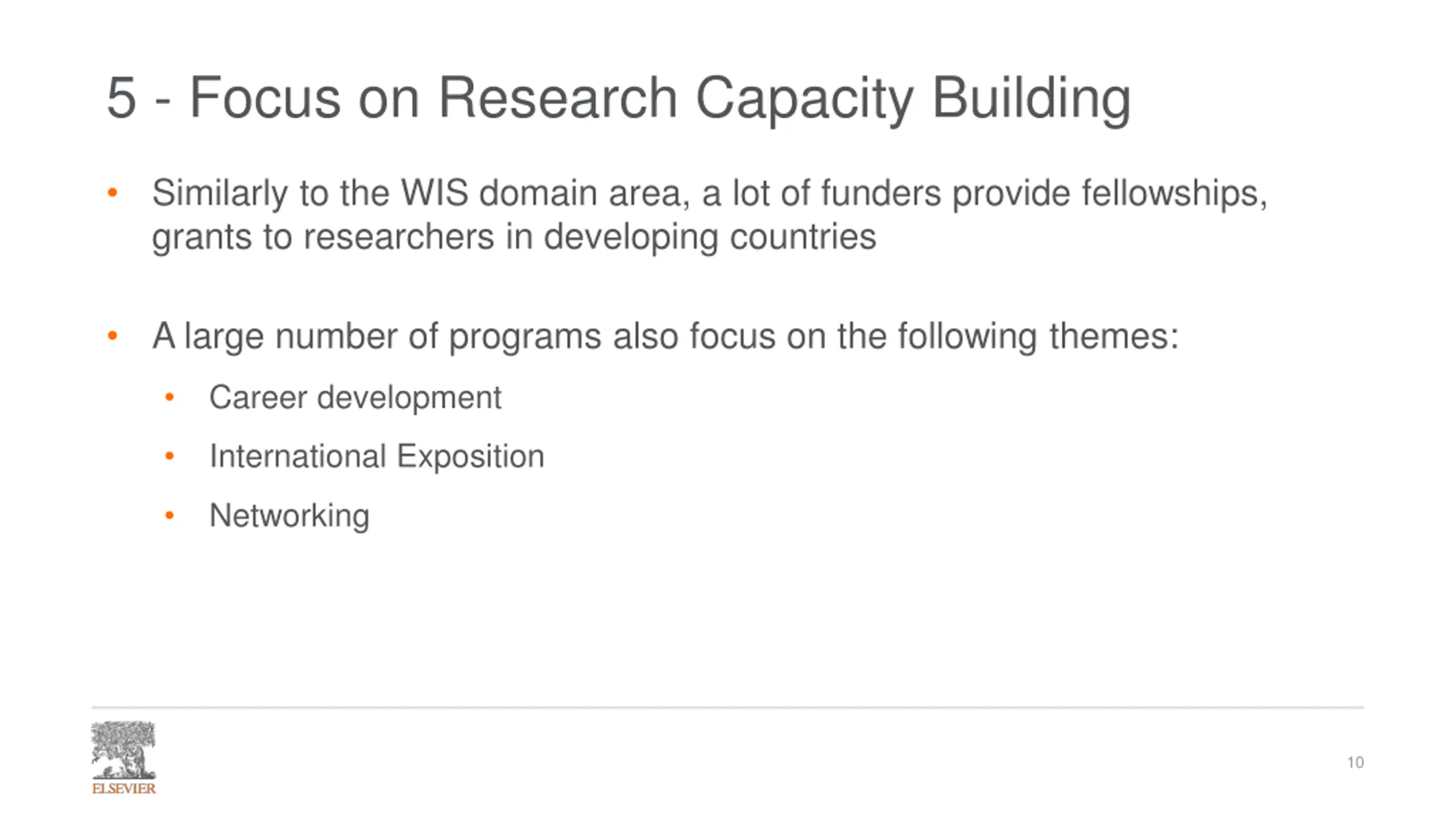Click the slide number 10

tap(1355, 762)
